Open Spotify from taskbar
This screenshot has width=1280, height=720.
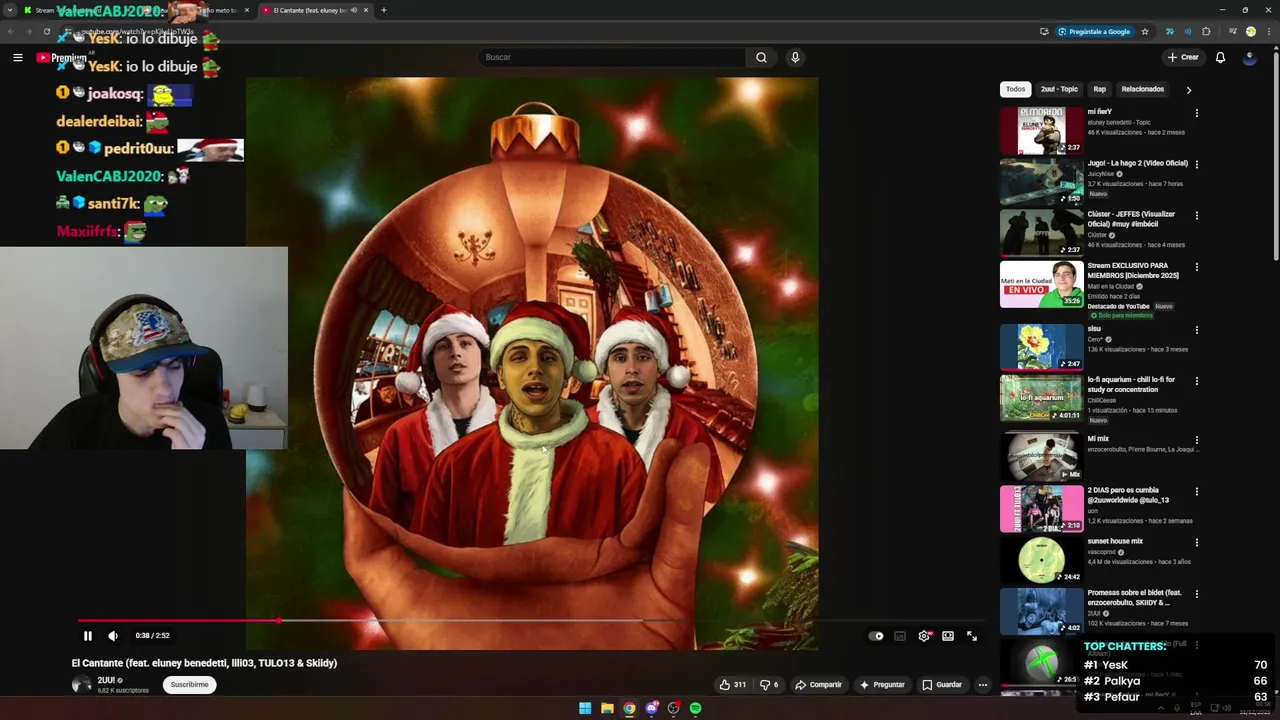click(x=695, y=708)
